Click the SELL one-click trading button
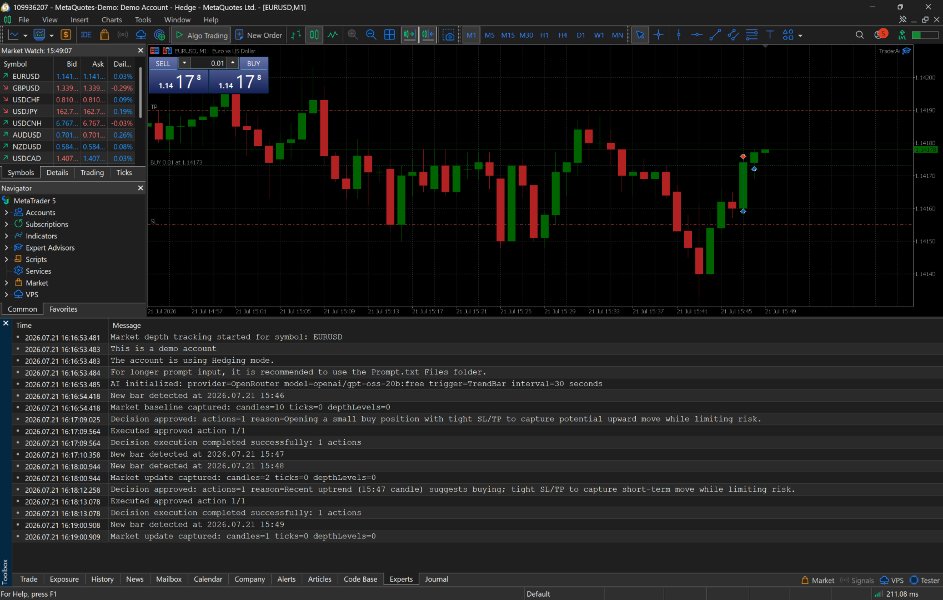943x600 pixels. [179, 75]
